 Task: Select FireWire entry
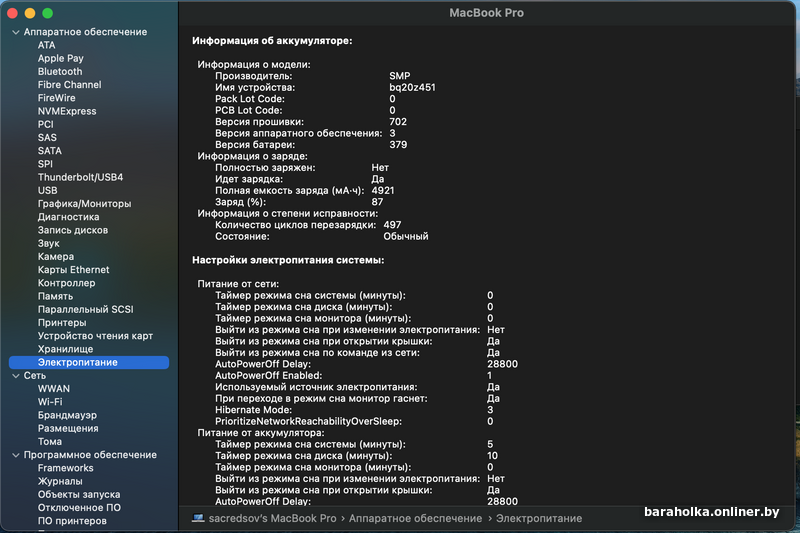coord(56,98)
